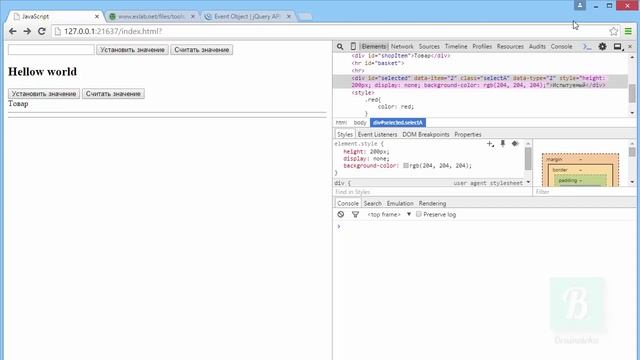This screenshot has width=640, height=360.
Task: Focus the text input on the page
Action: tap(51, 49)
